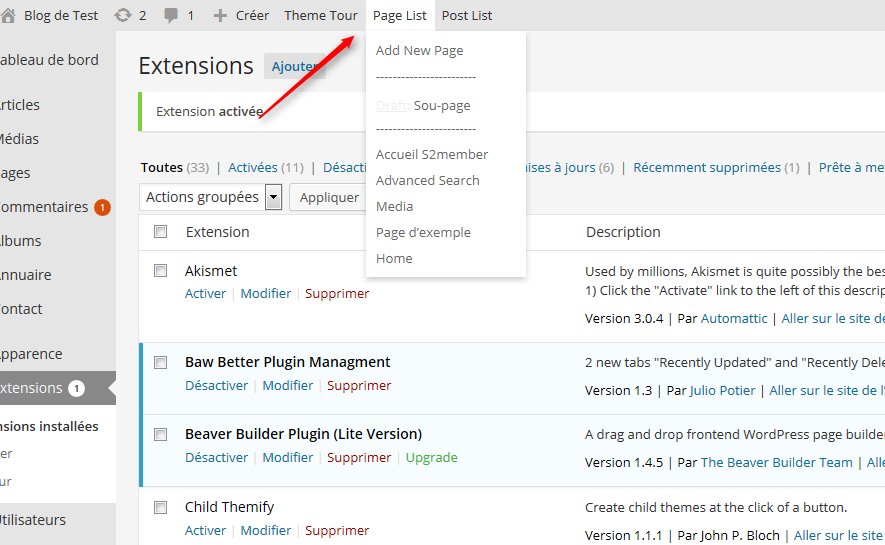Screen dimensions: 885x545
Task: Select the draft Sou-page entry
Action: (x=423, y=106)
